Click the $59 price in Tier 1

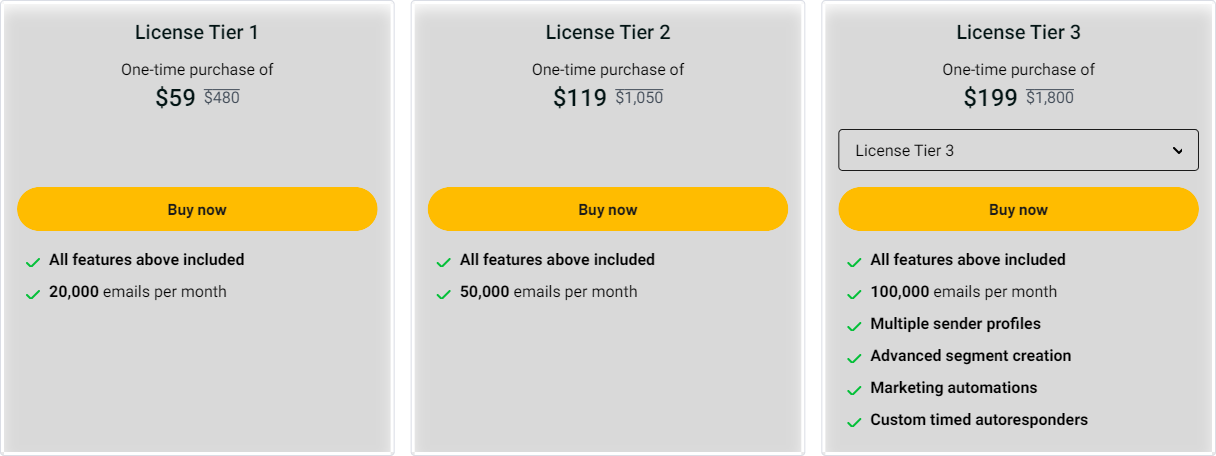(176, 98)
